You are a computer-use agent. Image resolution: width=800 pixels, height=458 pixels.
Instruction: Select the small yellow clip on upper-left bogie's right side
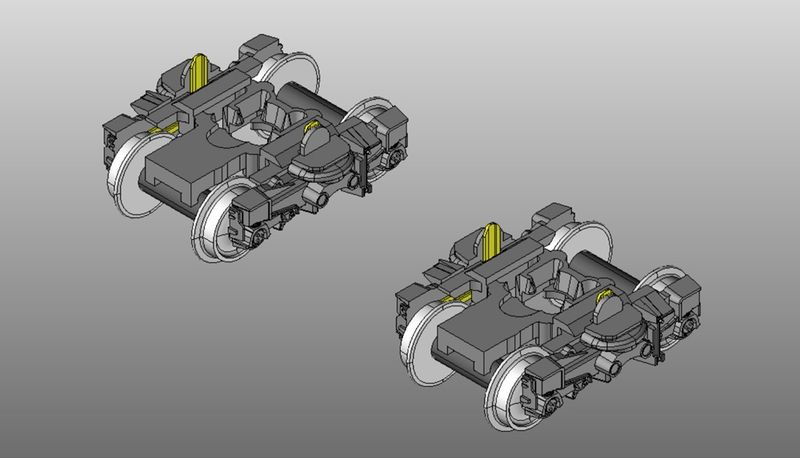click(312, 126)
